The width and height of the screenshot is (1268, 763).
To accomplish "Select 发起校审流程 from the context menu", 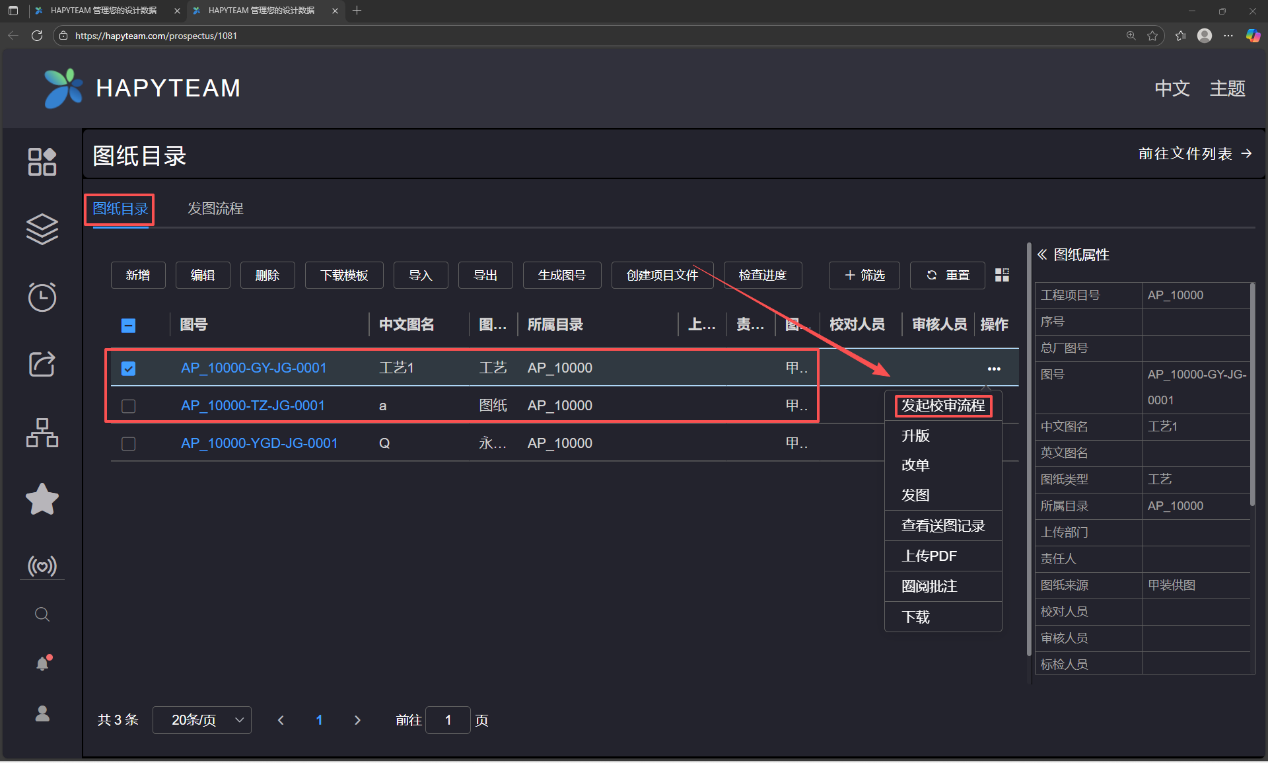I will point(943,406).
